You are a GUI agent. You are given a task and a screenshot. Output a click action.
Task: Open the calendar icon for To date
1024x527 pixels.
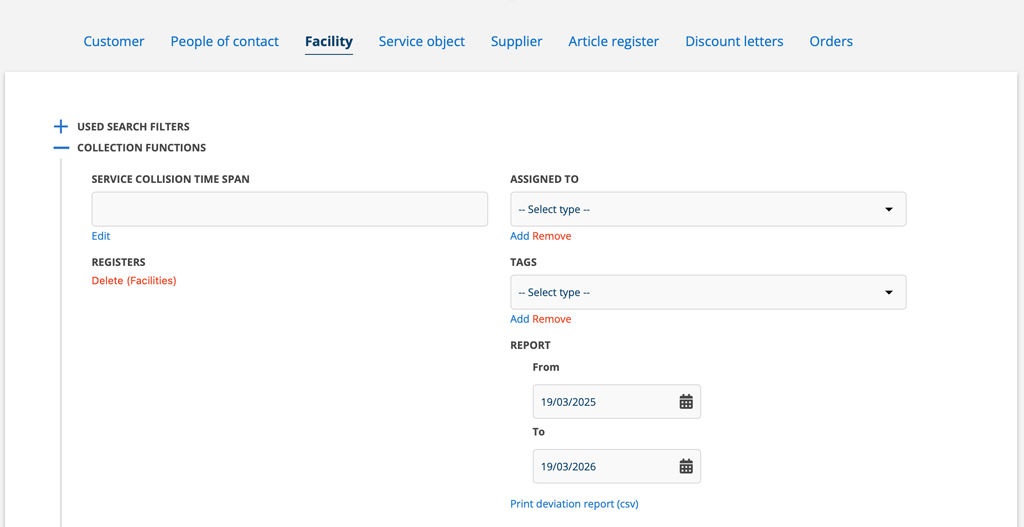[x=686, y=467]
